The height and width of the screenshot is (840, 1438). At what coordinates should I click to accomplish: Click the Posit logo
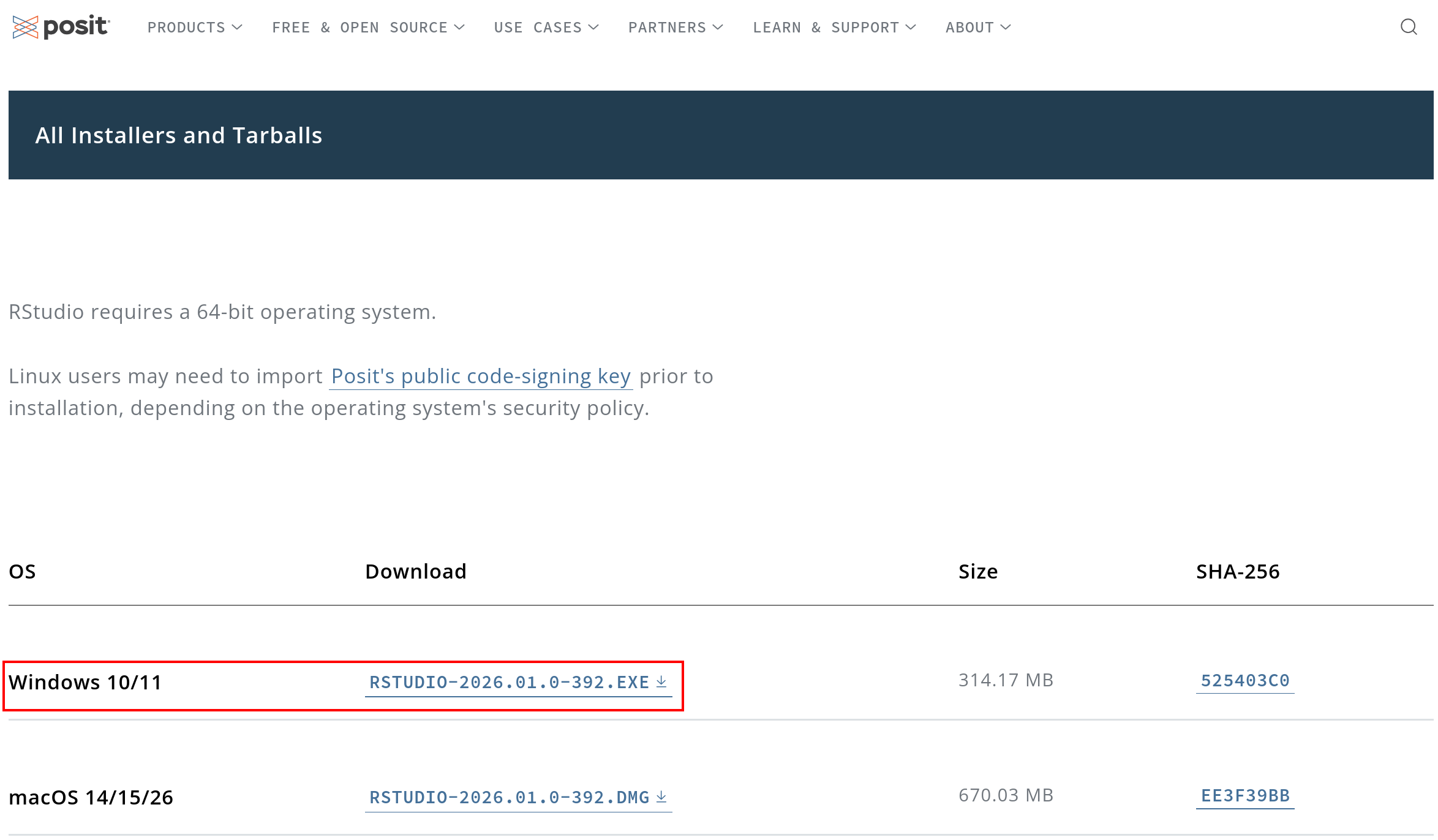[x=61, y=27]
